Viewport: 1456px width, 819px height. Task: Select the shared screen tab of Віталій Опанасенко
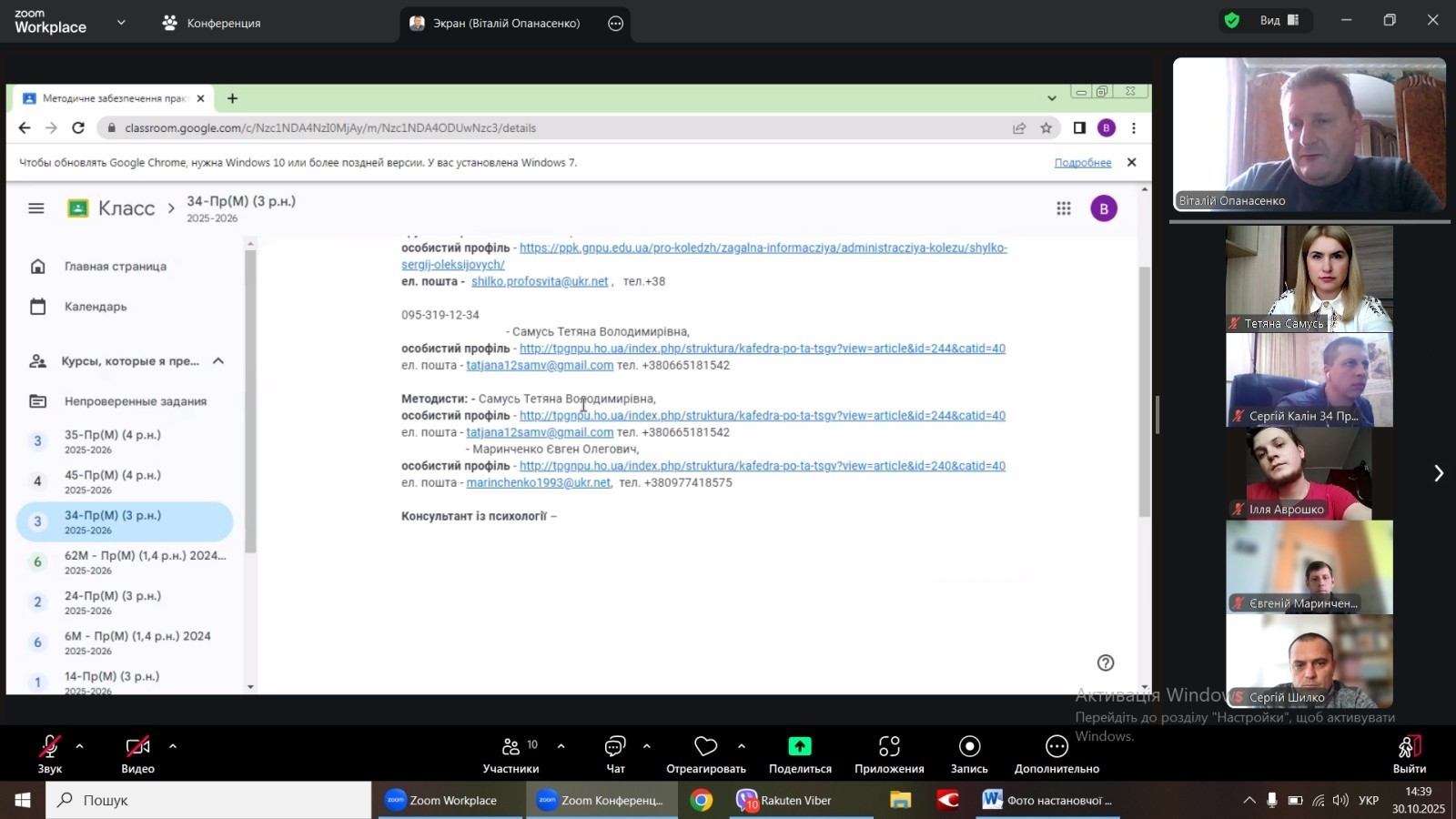click(x=496, y=24)
